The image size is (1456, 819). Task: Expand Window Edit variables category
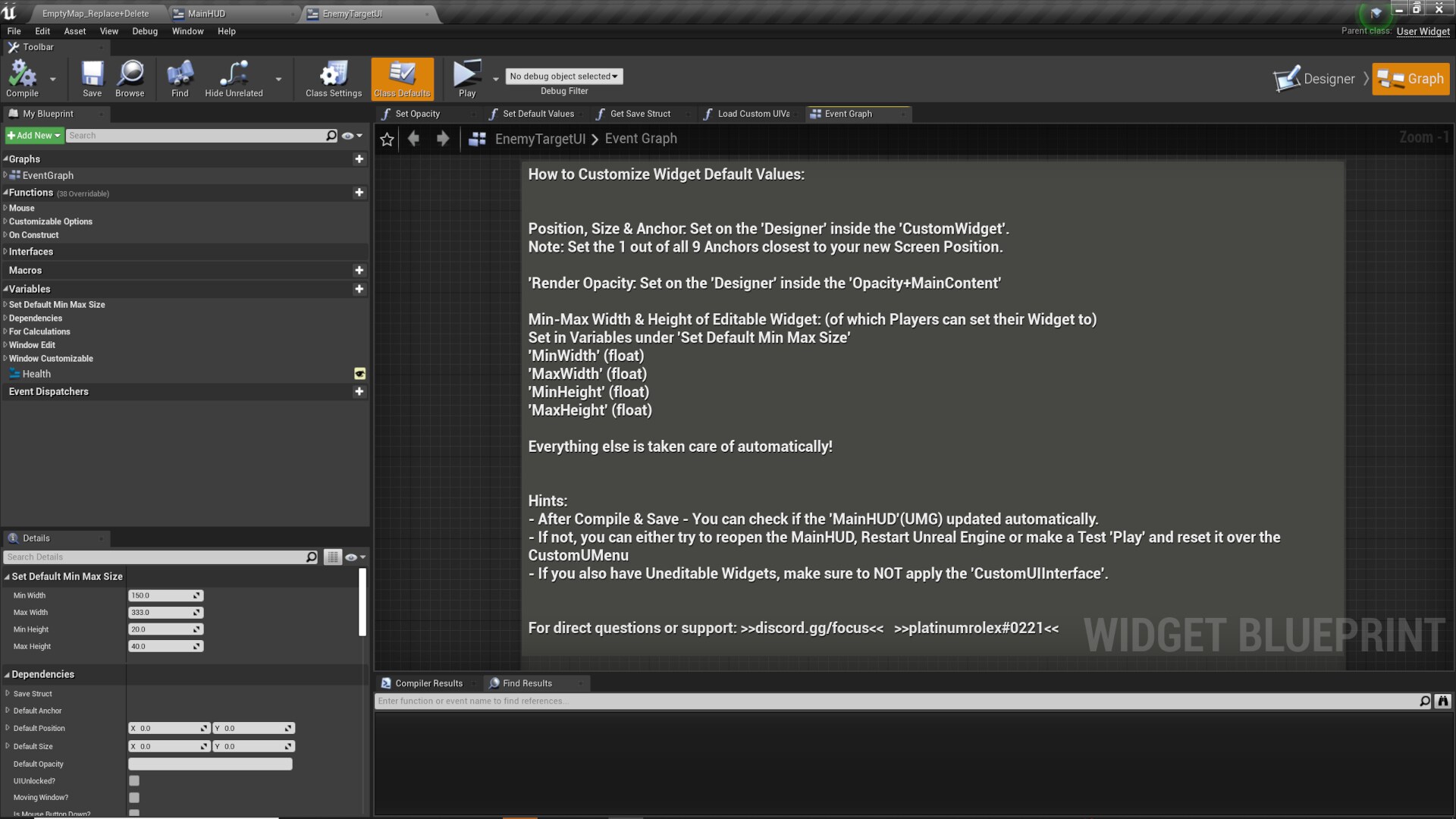(x=5, y=346)
